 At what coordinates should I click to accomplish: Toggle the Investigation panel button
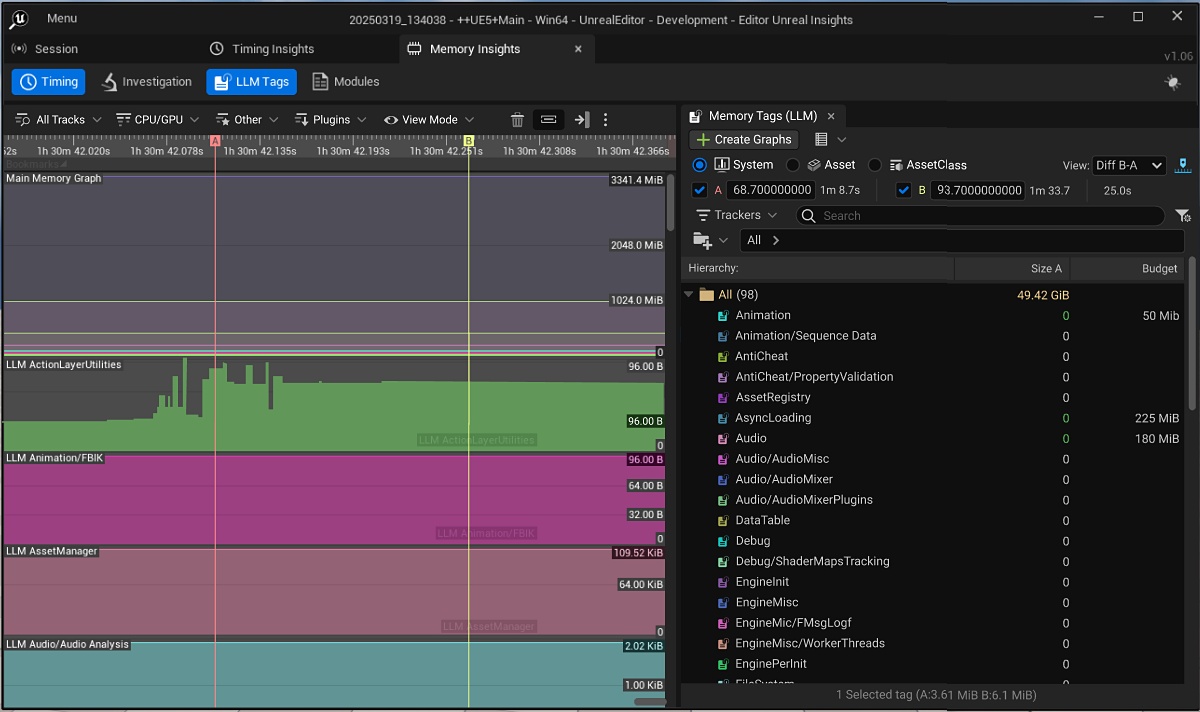146,82
